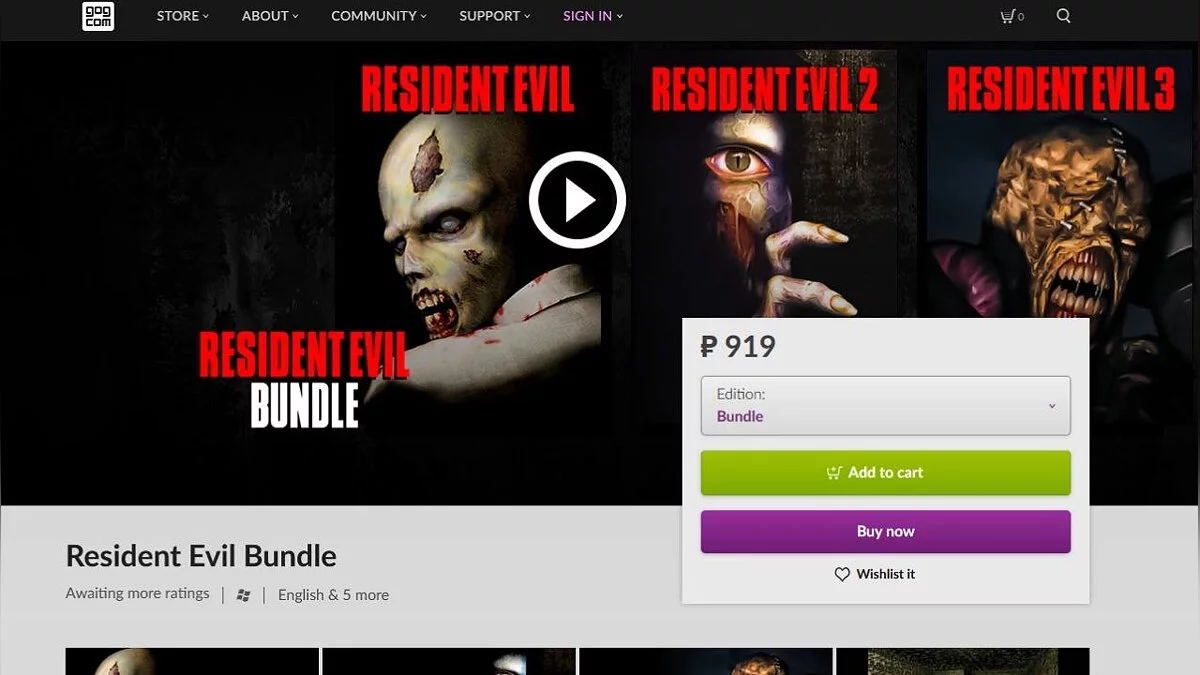
Task: Open the STORE menu
Action: 183,16
